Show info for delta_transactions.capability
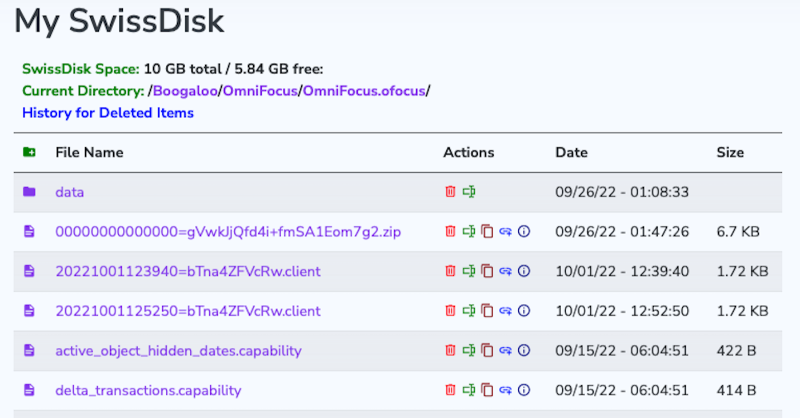Screen dimensions: 800x418 pyautogui.click(x=523, y=390)
